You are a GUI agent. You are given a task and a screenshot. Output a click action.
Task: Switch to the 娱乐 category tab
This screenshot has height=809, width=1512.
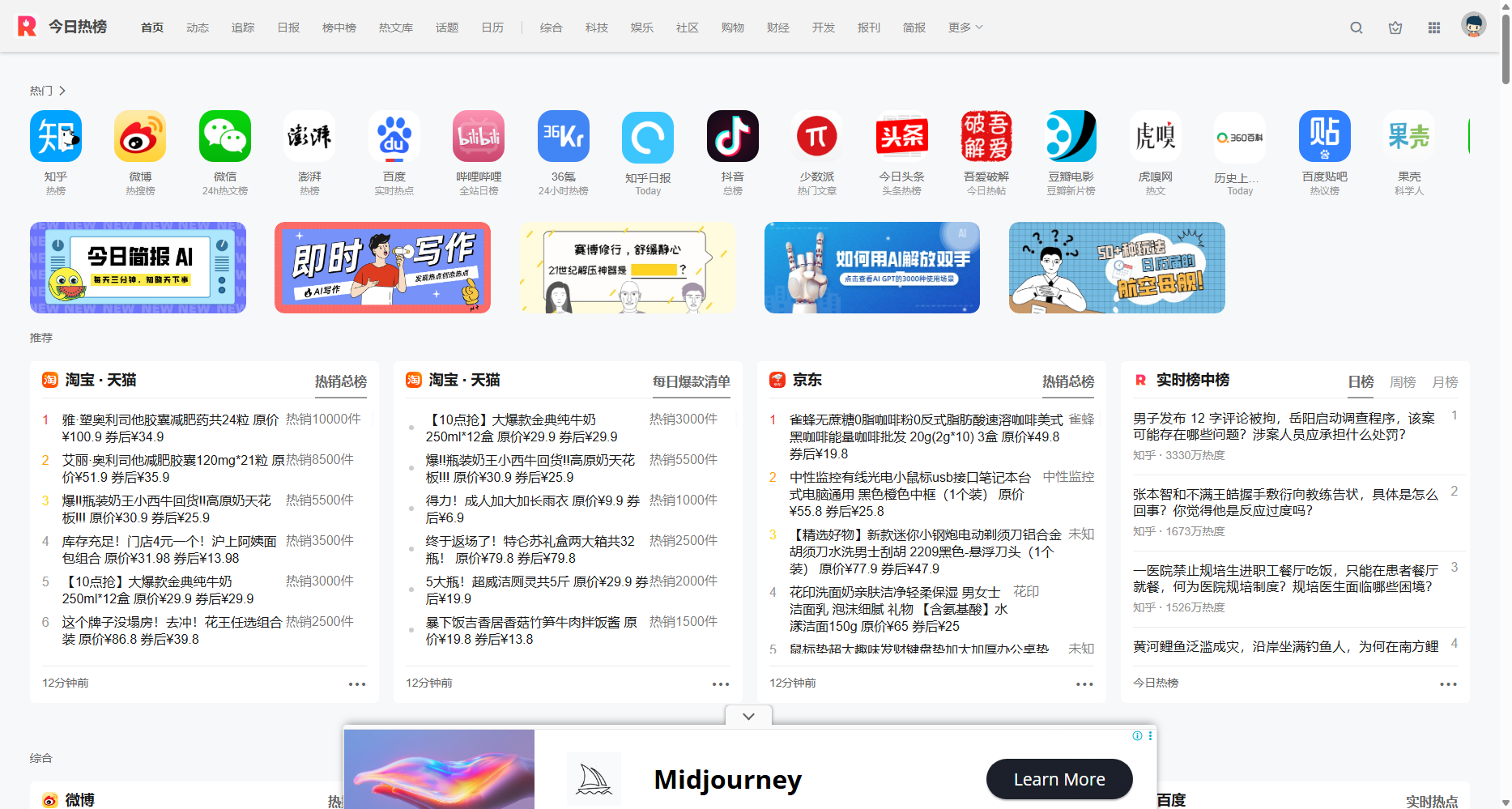642,28
